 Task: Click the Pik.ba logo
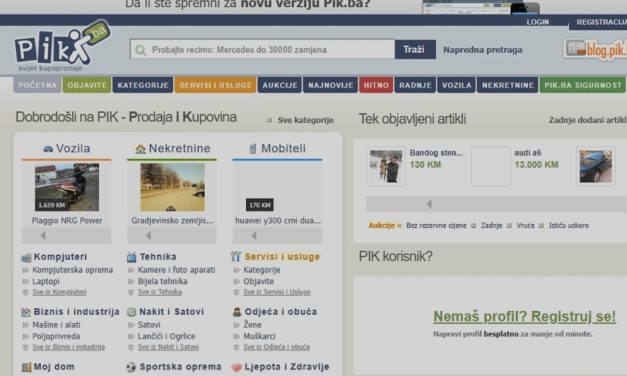point(62,46)
